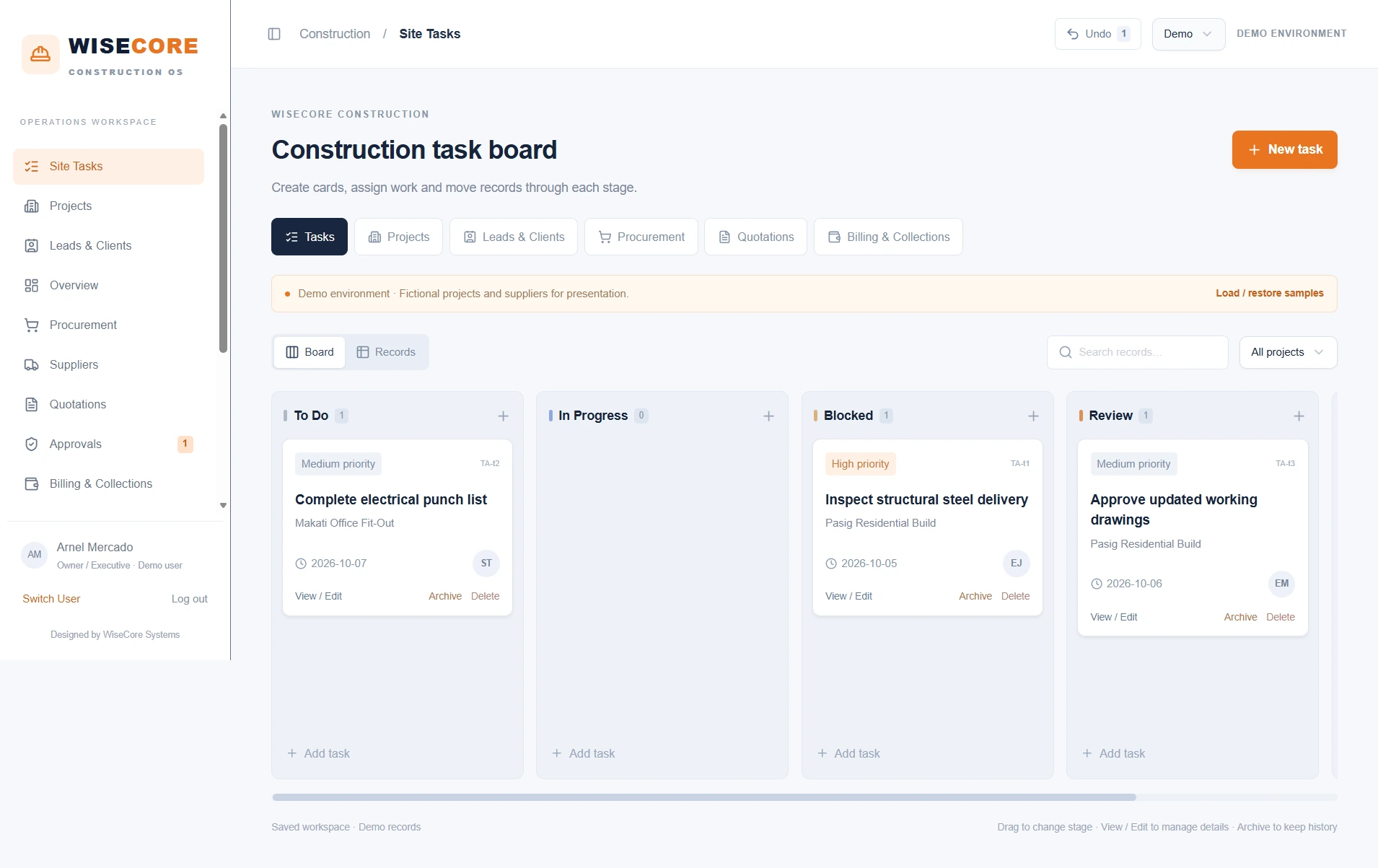Click sidebar scroll down arrow
1378x868 pixels.
tap(223, 506)
